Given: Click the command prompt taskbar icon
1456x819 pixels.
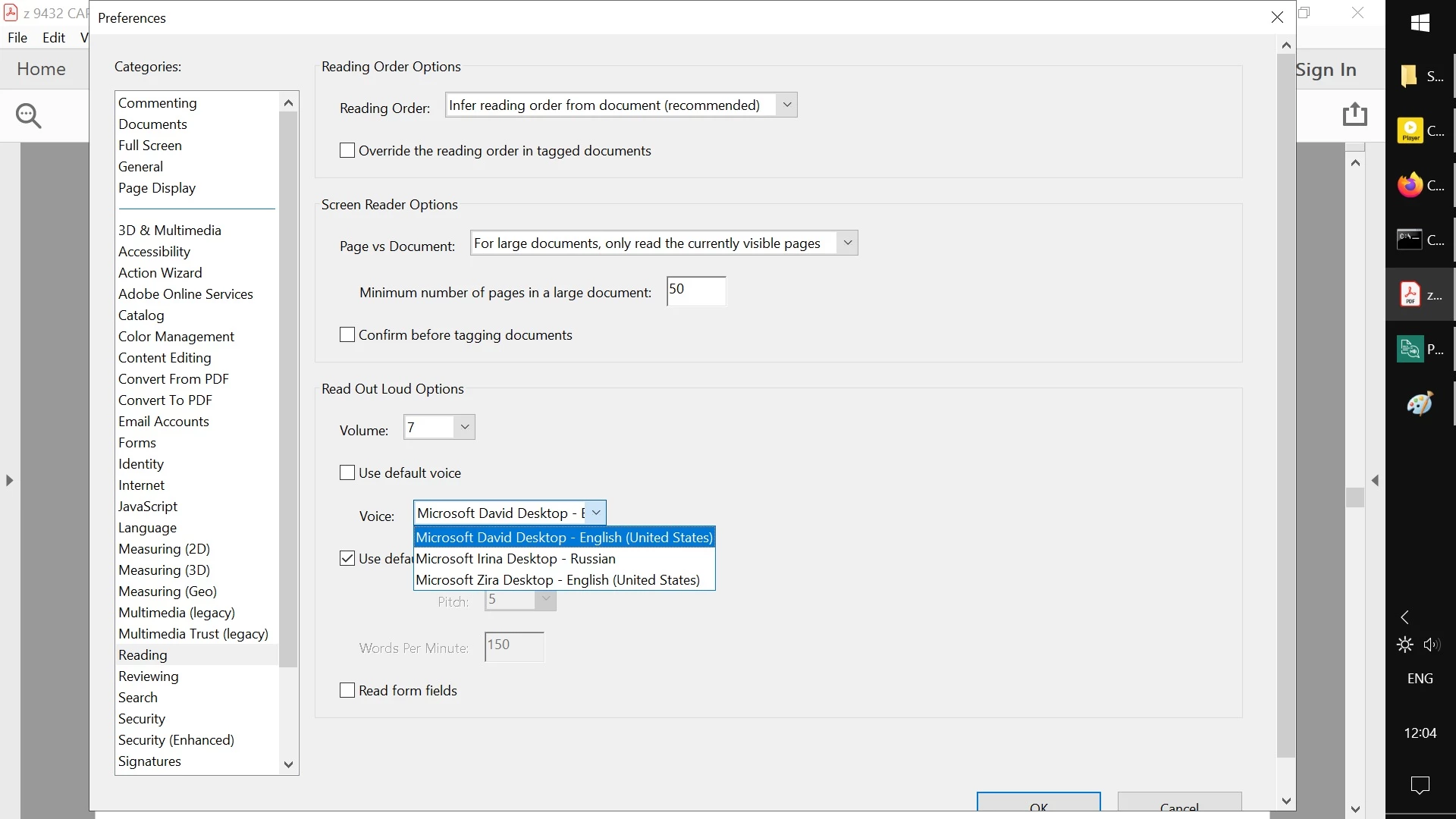Looking at the screenshot, I should tap(1410, 240).
